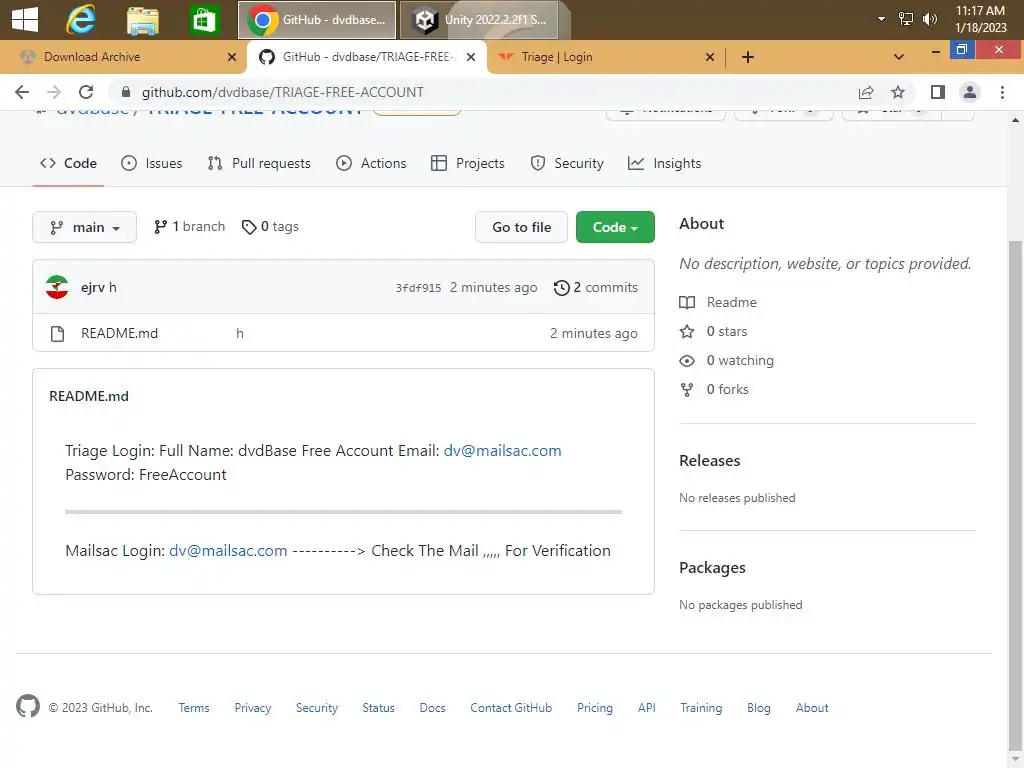Close the Download Archive tab
This screenshot has height=768, width=1024.
231,57
